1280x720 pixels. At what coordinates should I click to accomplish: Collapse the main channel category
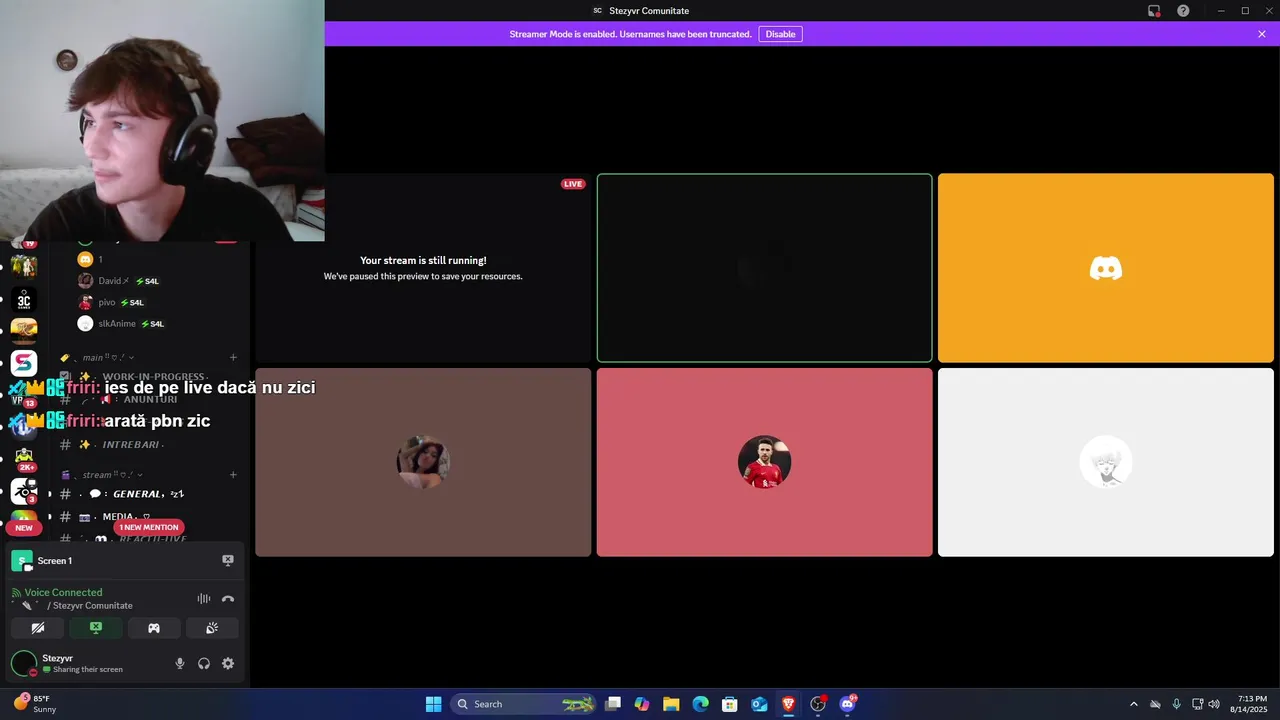97,357
